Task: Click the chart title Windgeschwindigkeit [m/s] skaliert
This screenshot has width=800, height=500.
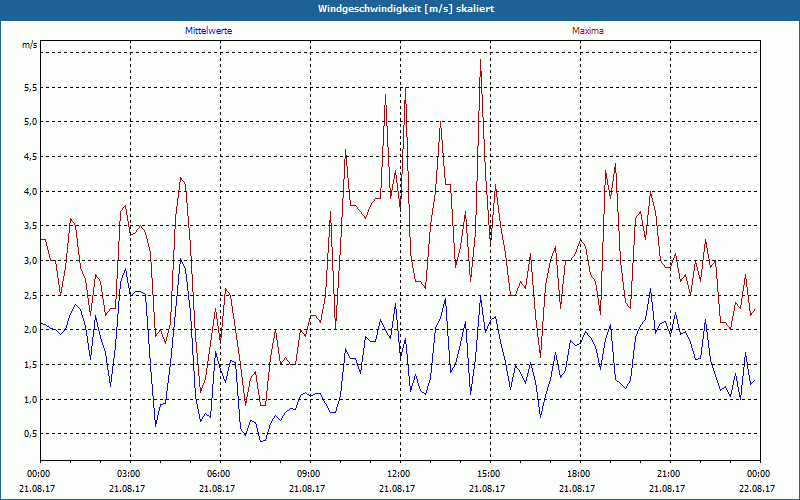Action: 406,9
